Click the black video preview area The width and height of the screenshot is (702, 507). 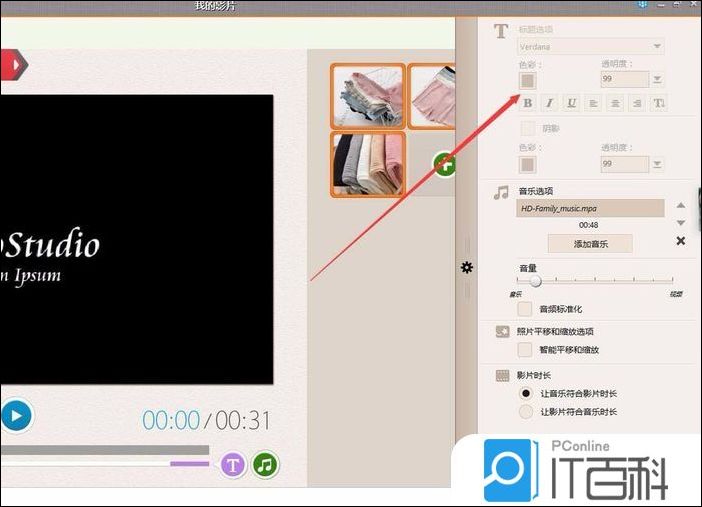click(137, 239)
